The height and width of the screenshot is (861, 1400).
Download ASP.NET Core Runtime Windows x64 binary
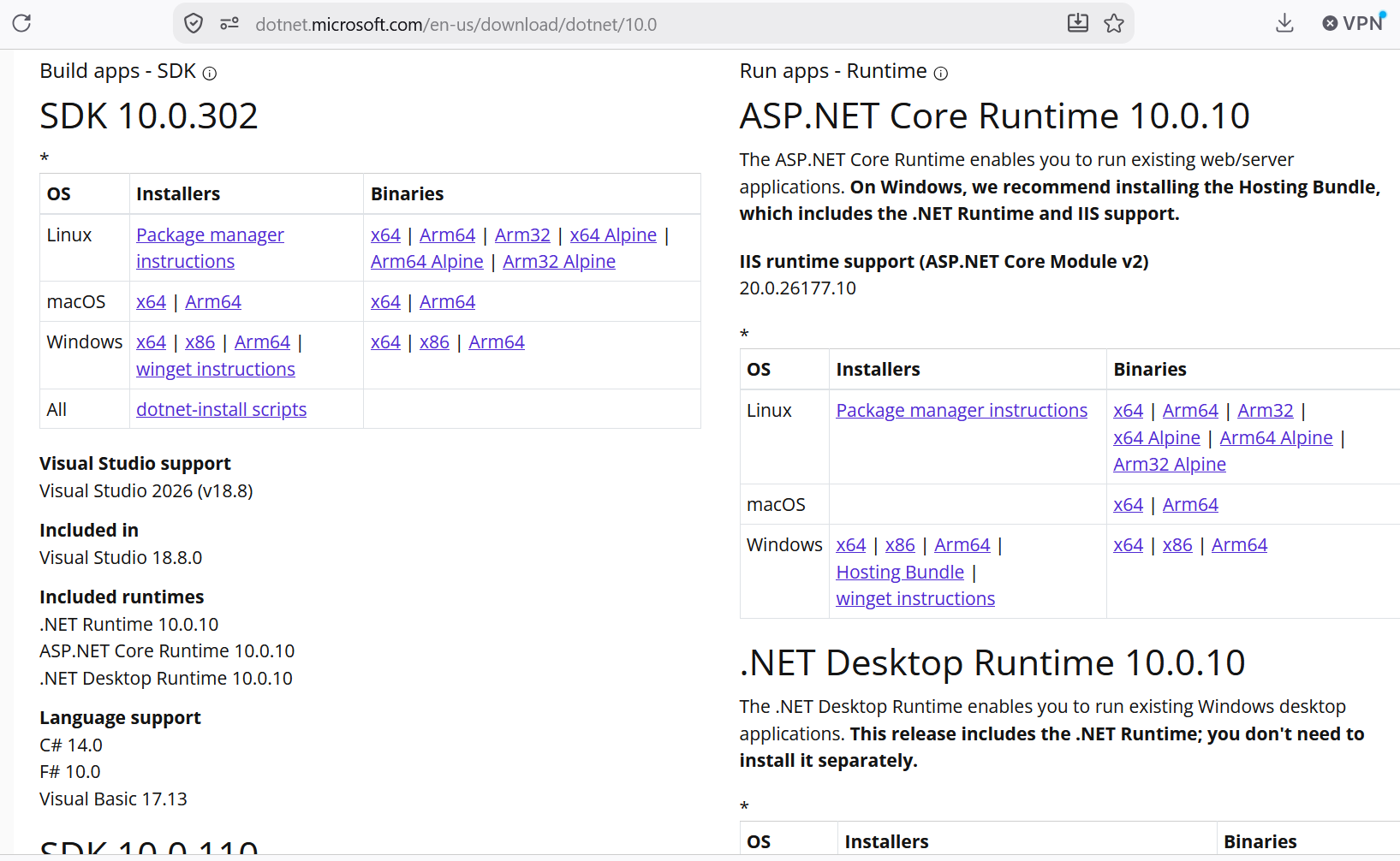coord(1128,545)
